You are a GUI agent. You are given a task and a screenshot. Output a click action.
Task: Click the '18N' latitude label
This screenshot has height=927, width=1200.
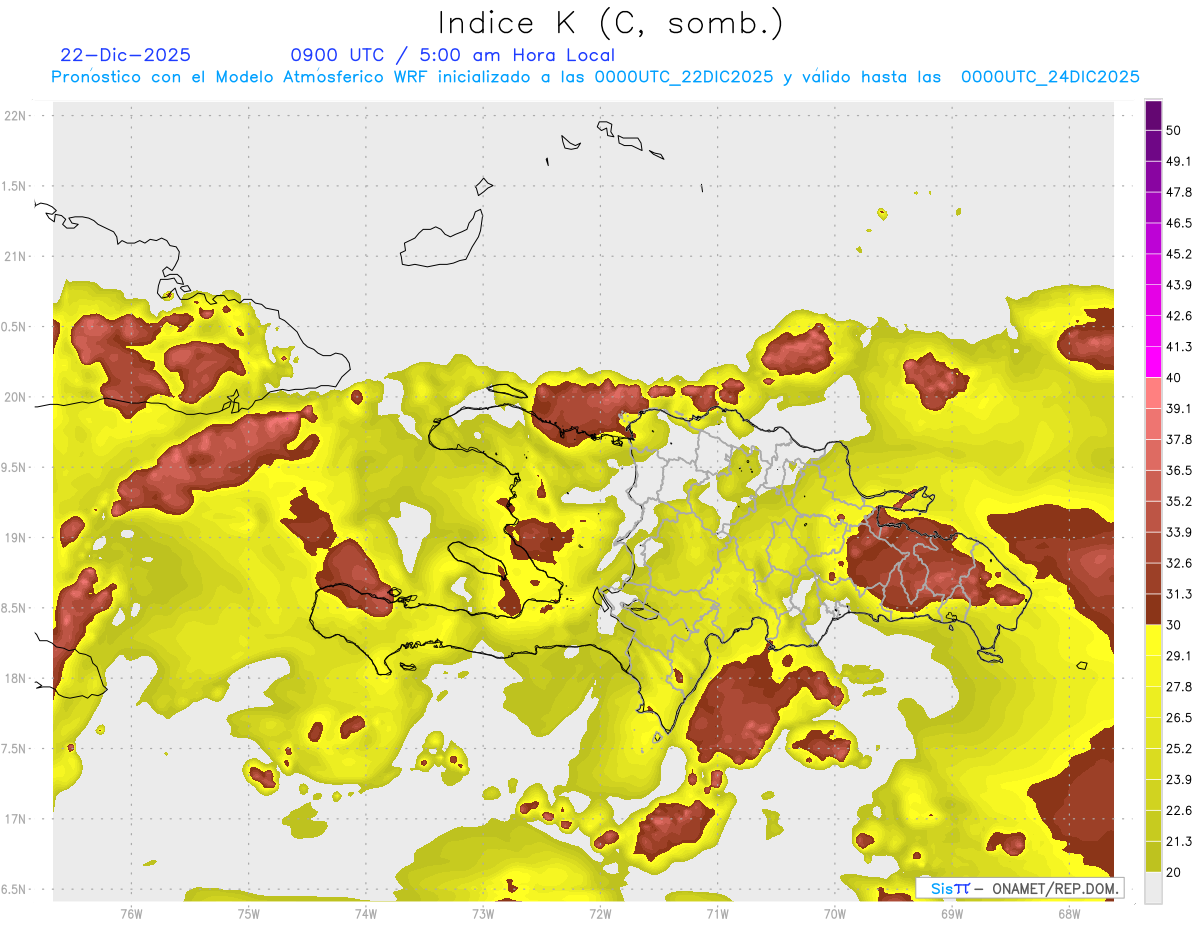[x=16, y=678]
